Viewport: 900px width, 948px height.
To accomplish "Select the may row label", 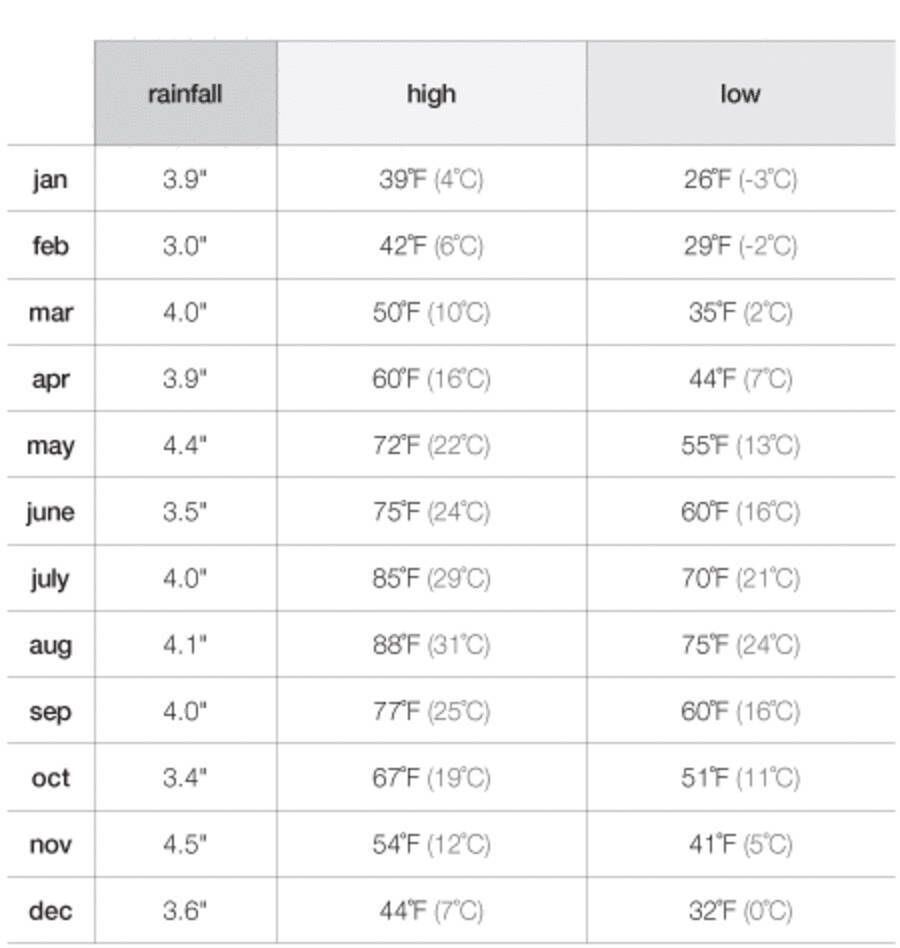I will [50, 446].
